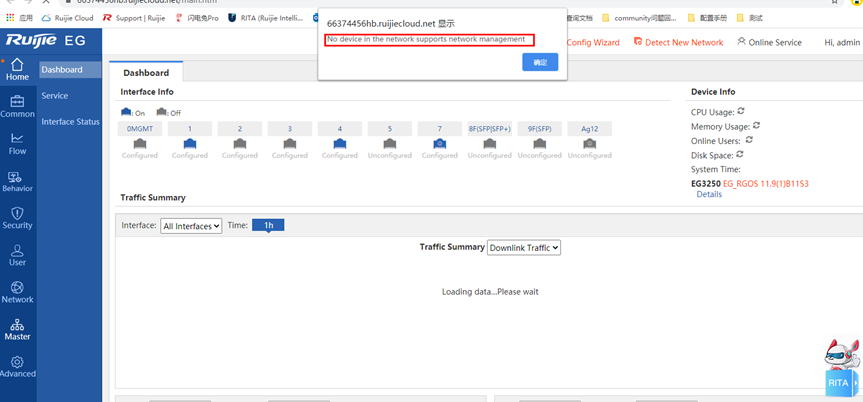Select the port 7 icon
The height and width of the screenshot is (402, 863).
pyautogui.click(x=440, y=144)
